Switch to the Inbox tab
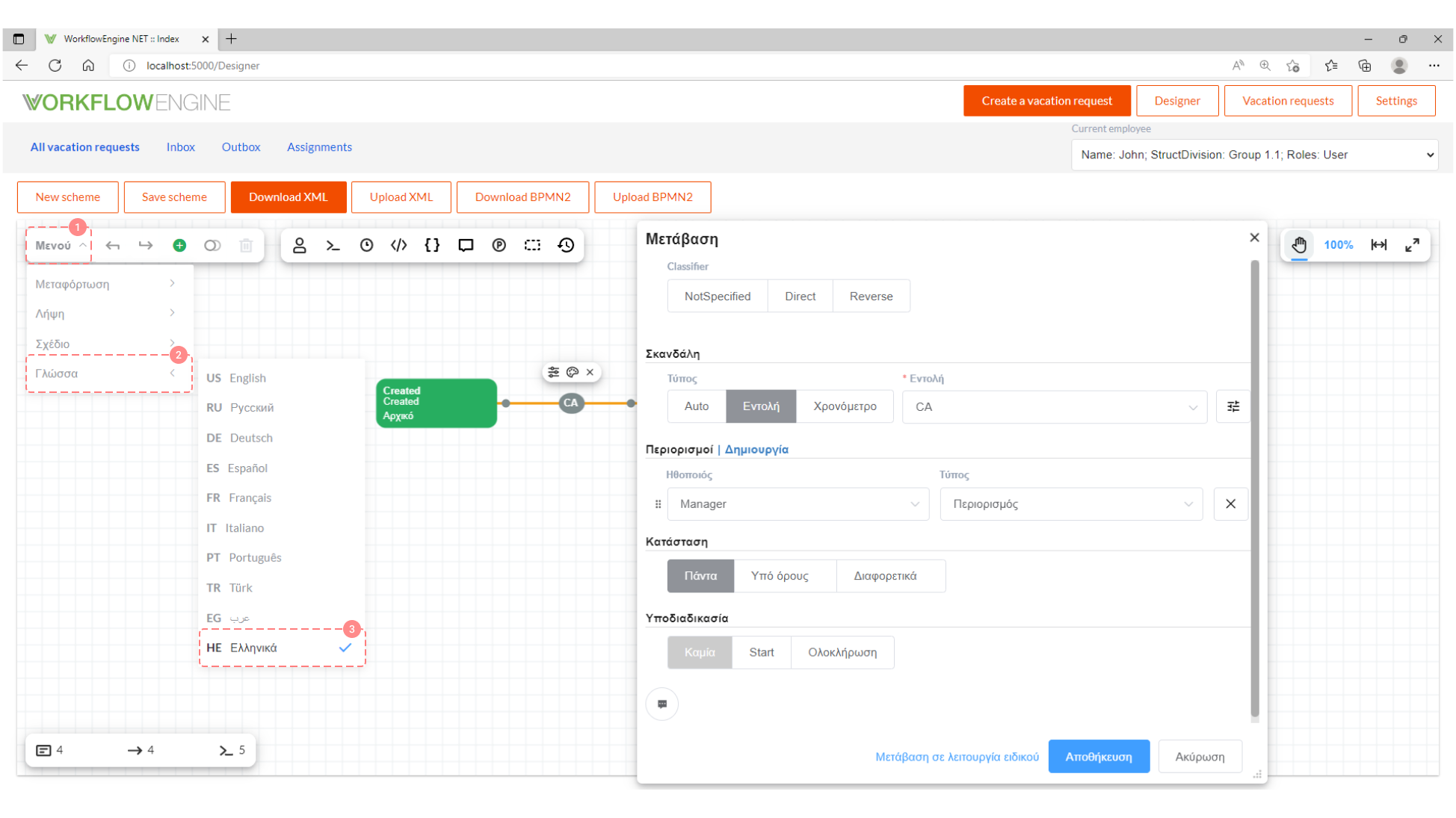 pyautogui.click(x=181, y=147)
